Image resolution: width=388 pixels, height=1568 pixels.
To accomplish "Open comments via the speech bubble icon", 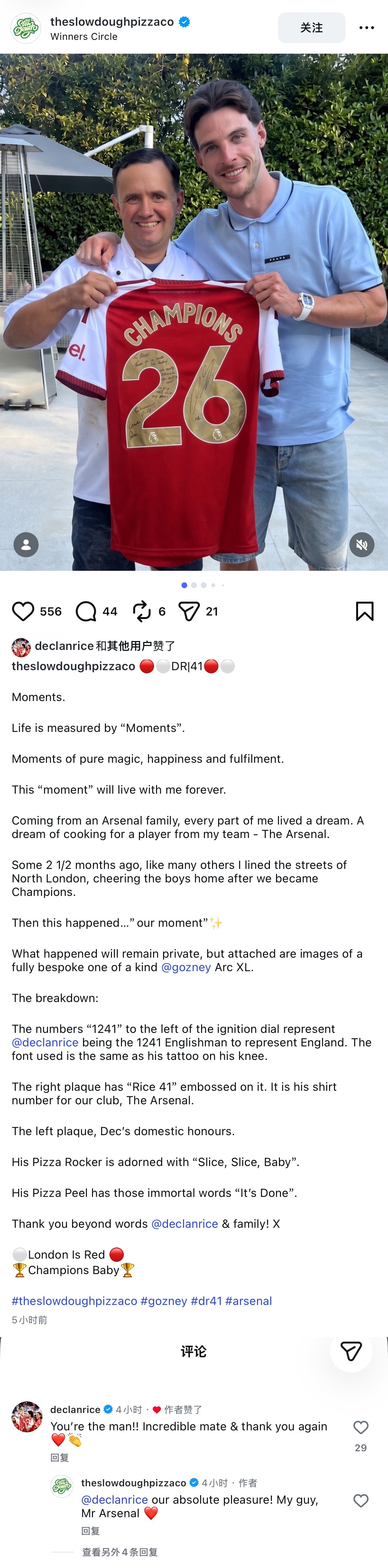I will tap(86, 611).
